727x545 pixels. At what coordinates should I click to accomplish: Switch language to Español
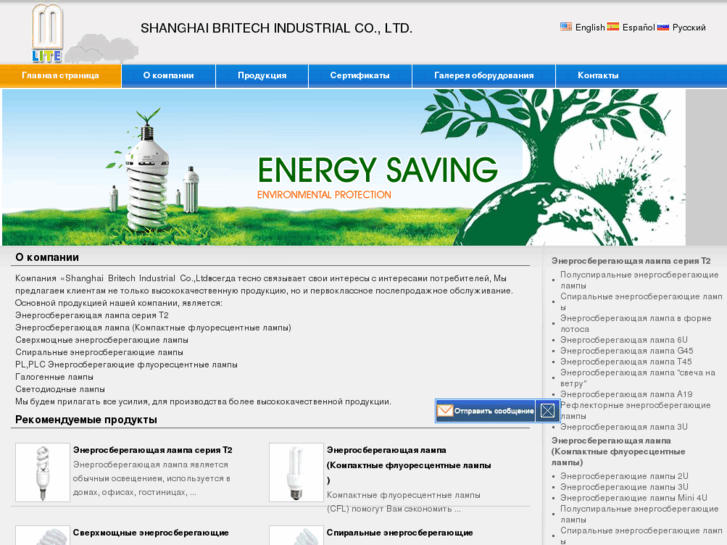point(638,27)
